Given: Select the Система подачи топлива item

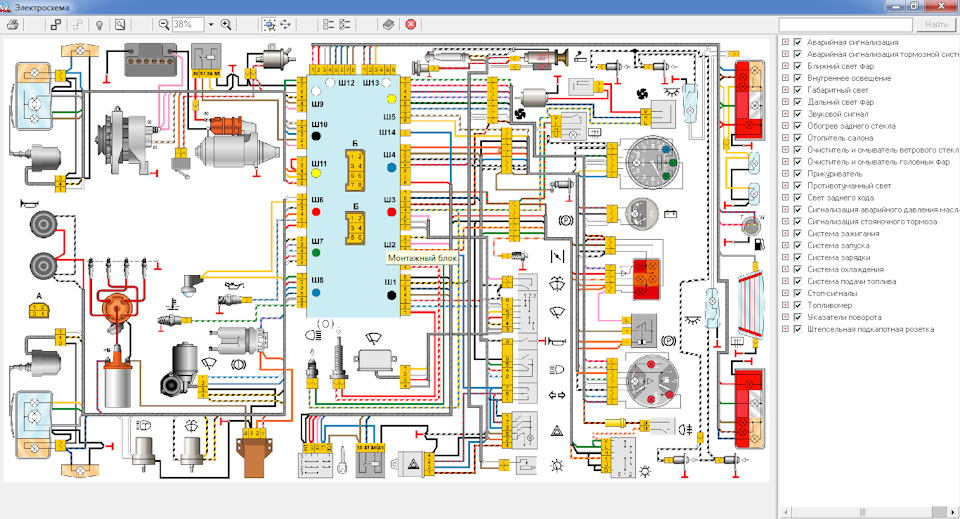Looking at the screenshot, I should (x=852, y=281).
